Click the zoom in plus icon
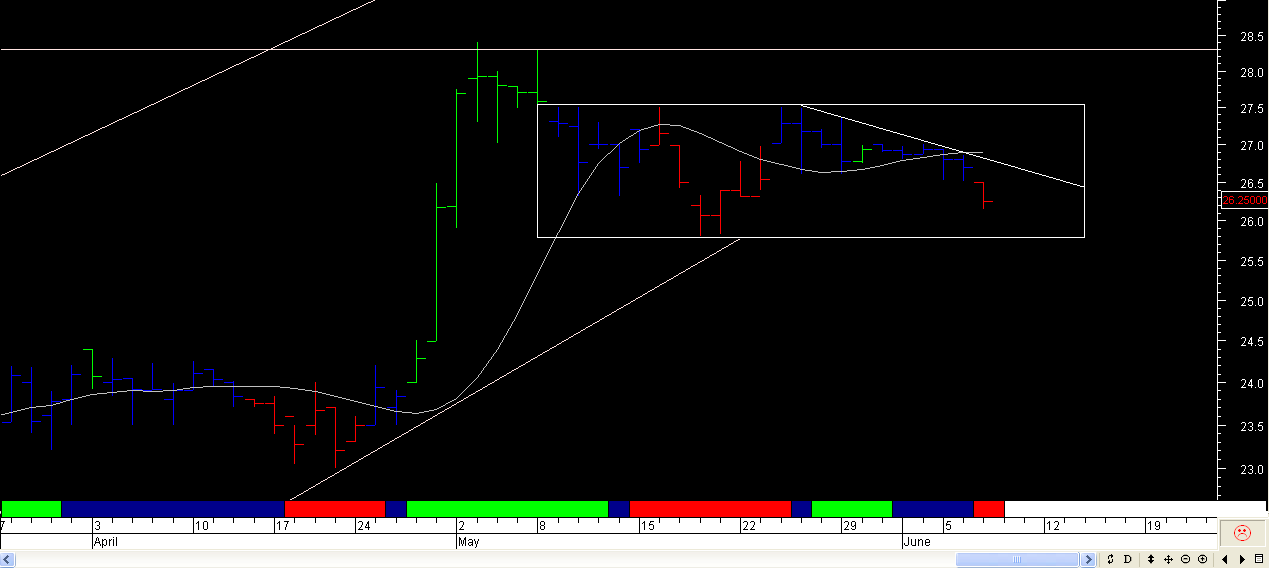Image resolution: width=1269 pixels, height=568 pixels. (x=1202, y=559)
